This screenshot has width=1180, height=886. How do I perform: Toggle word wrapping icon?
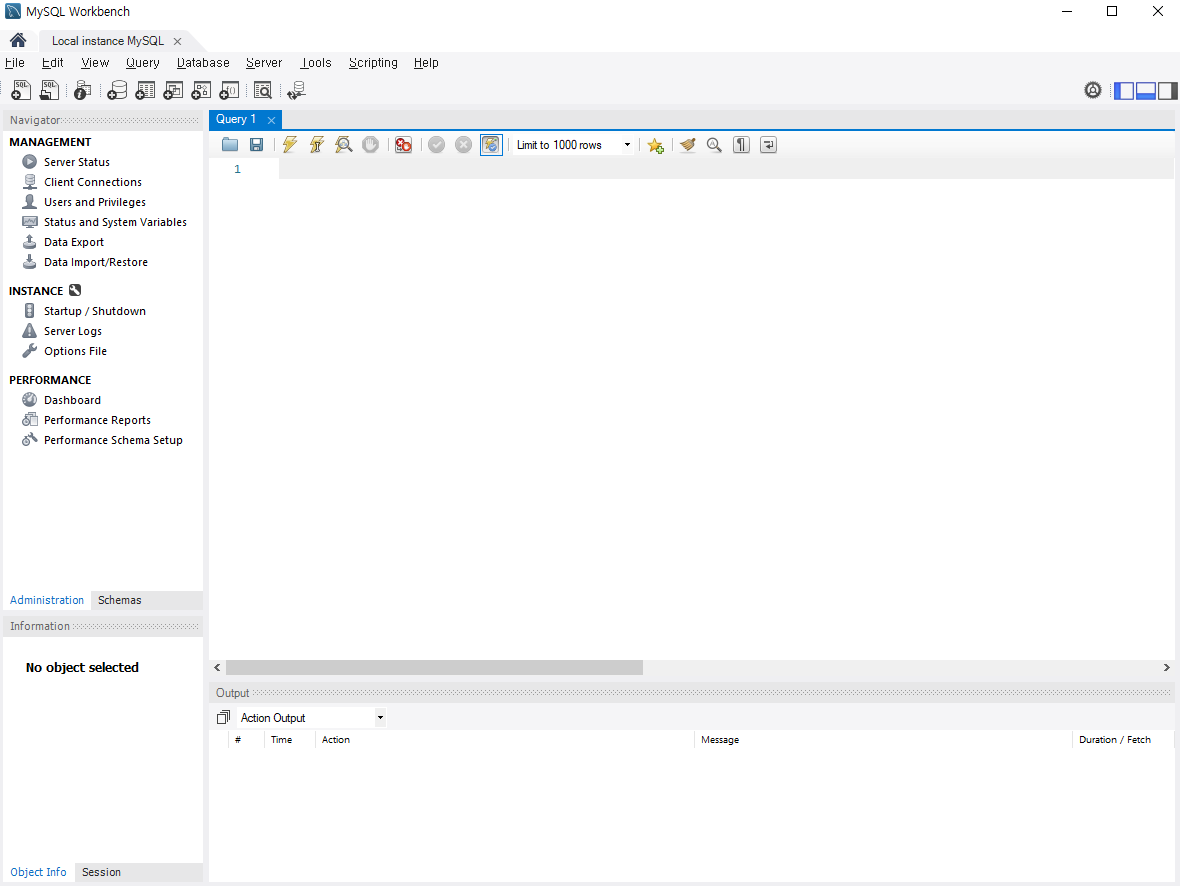pos(768,145)
